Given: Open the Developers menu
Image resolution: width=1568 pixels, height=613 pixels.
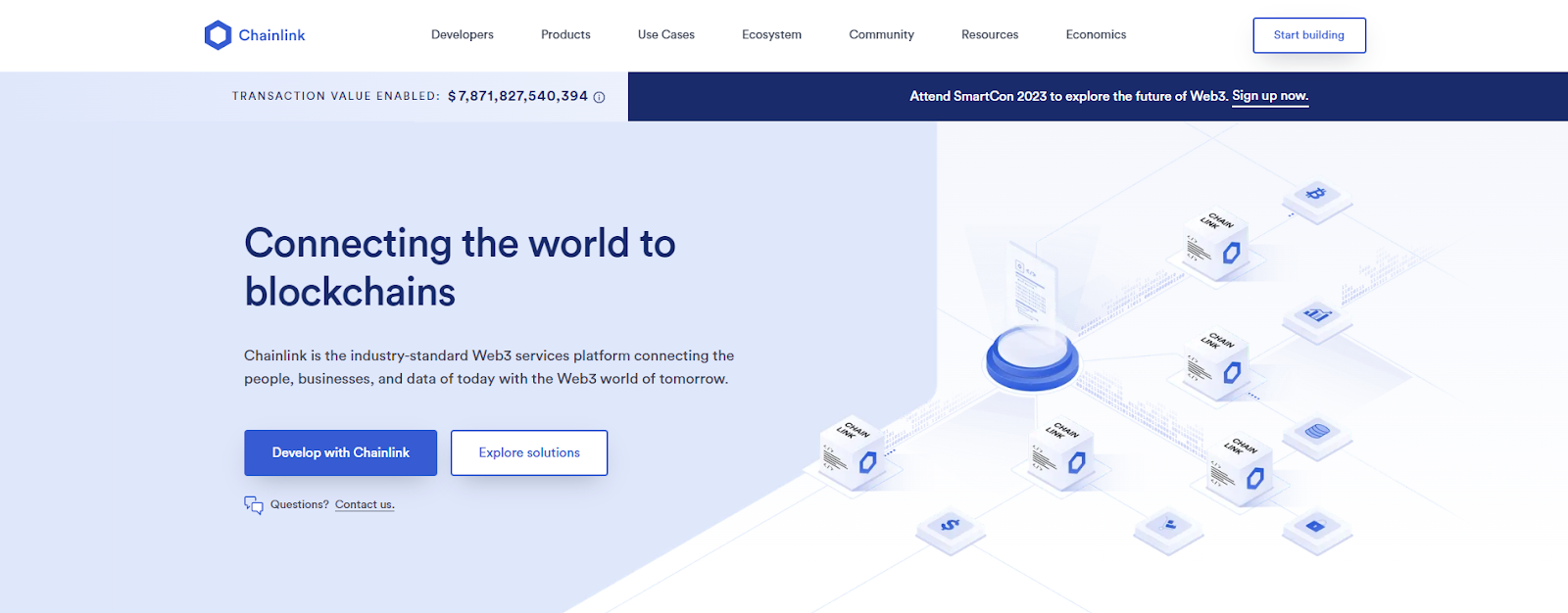Looking at the screenshot, I should (x=463, y=35).
